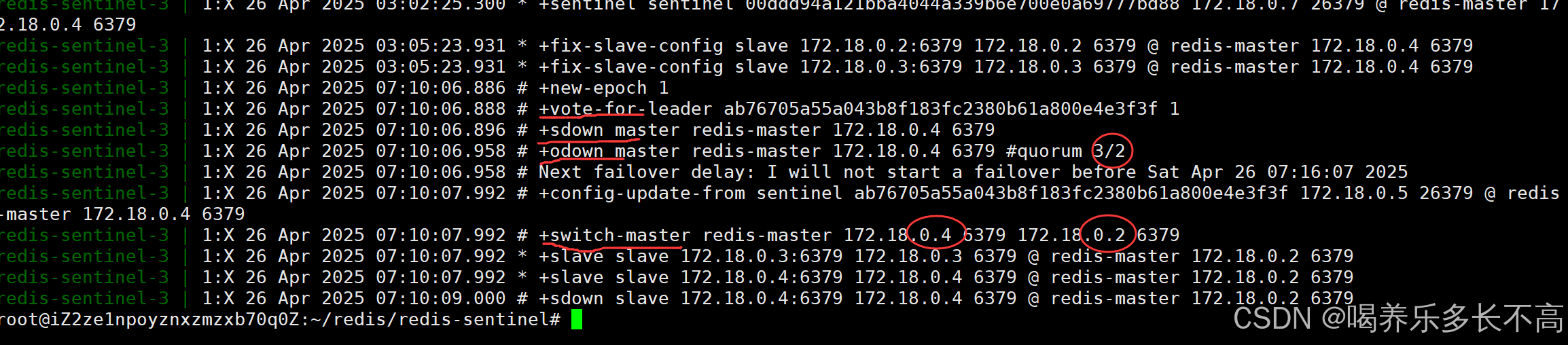
Task: Click the 'Next failover delay' message
Action: pyautogui.click(x=974, y=172)
